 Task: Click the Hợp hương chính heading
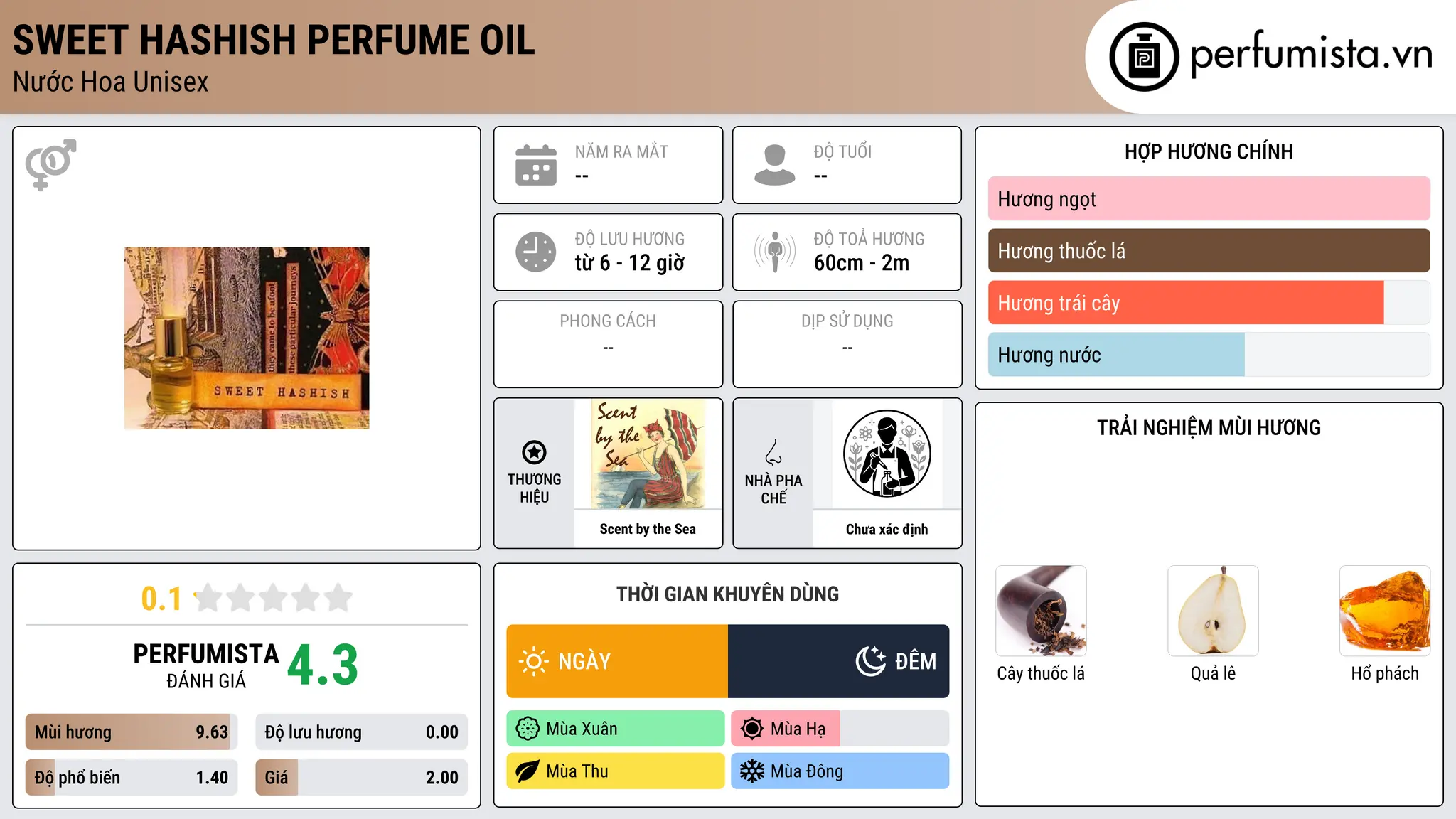pyautogui.click(x=1209, y=152)
